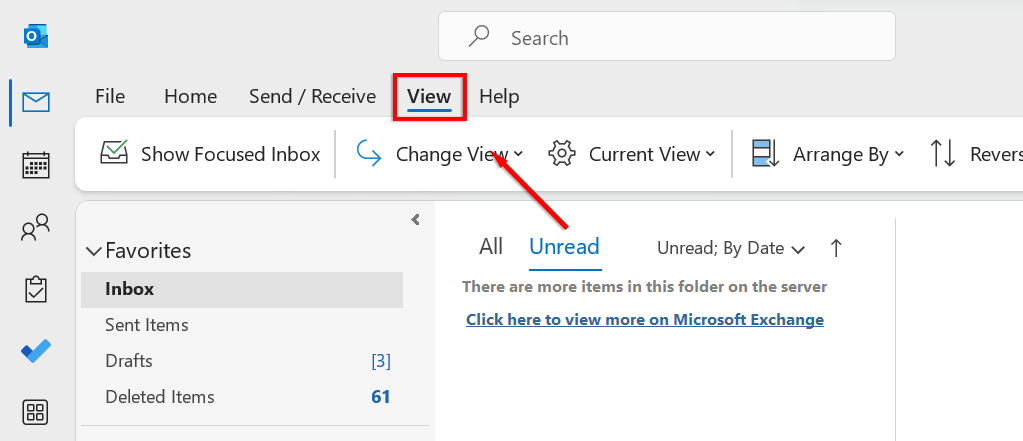Click the Outlook logo icon
This screenshot has width=1023, height=441.
[37, 37]
